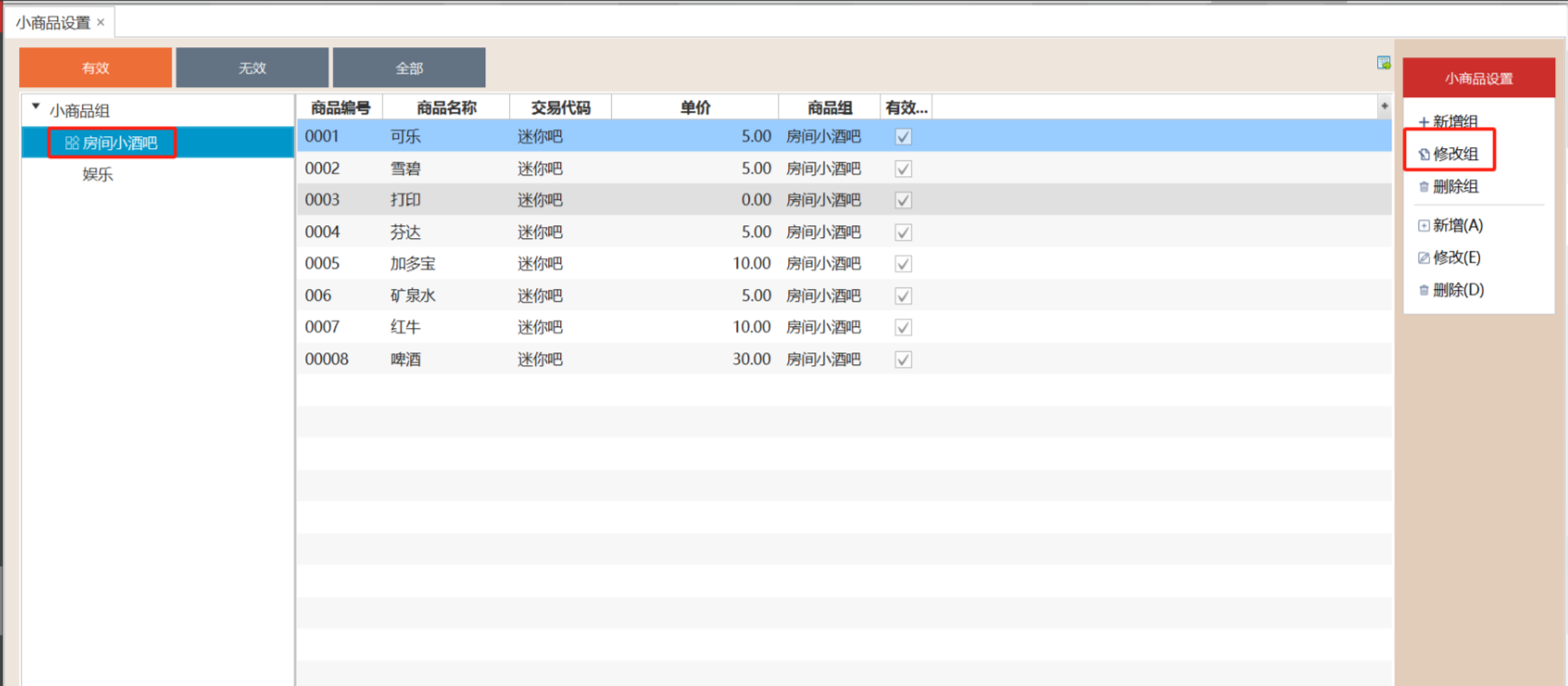Click the delete group (删除组) trash icon

(1423, 187)
